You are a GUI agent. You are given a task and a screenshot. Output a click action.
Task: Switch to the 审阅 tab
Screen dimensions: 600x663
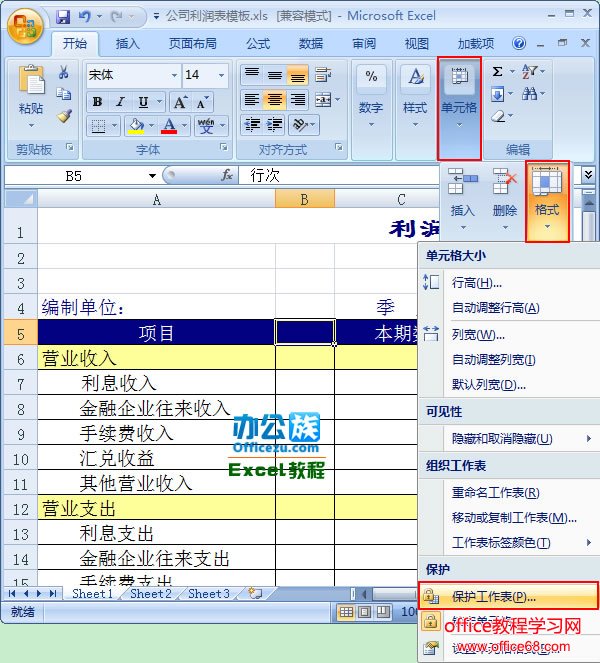pos(364,44)
